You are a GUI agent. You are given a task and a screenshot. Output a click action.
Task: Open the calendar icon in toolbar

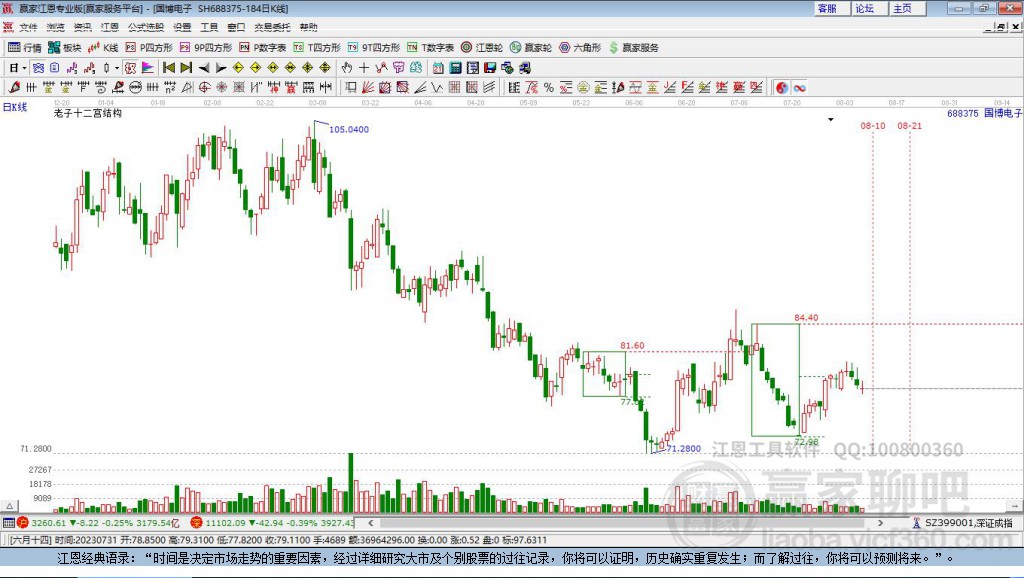[438, 67]
